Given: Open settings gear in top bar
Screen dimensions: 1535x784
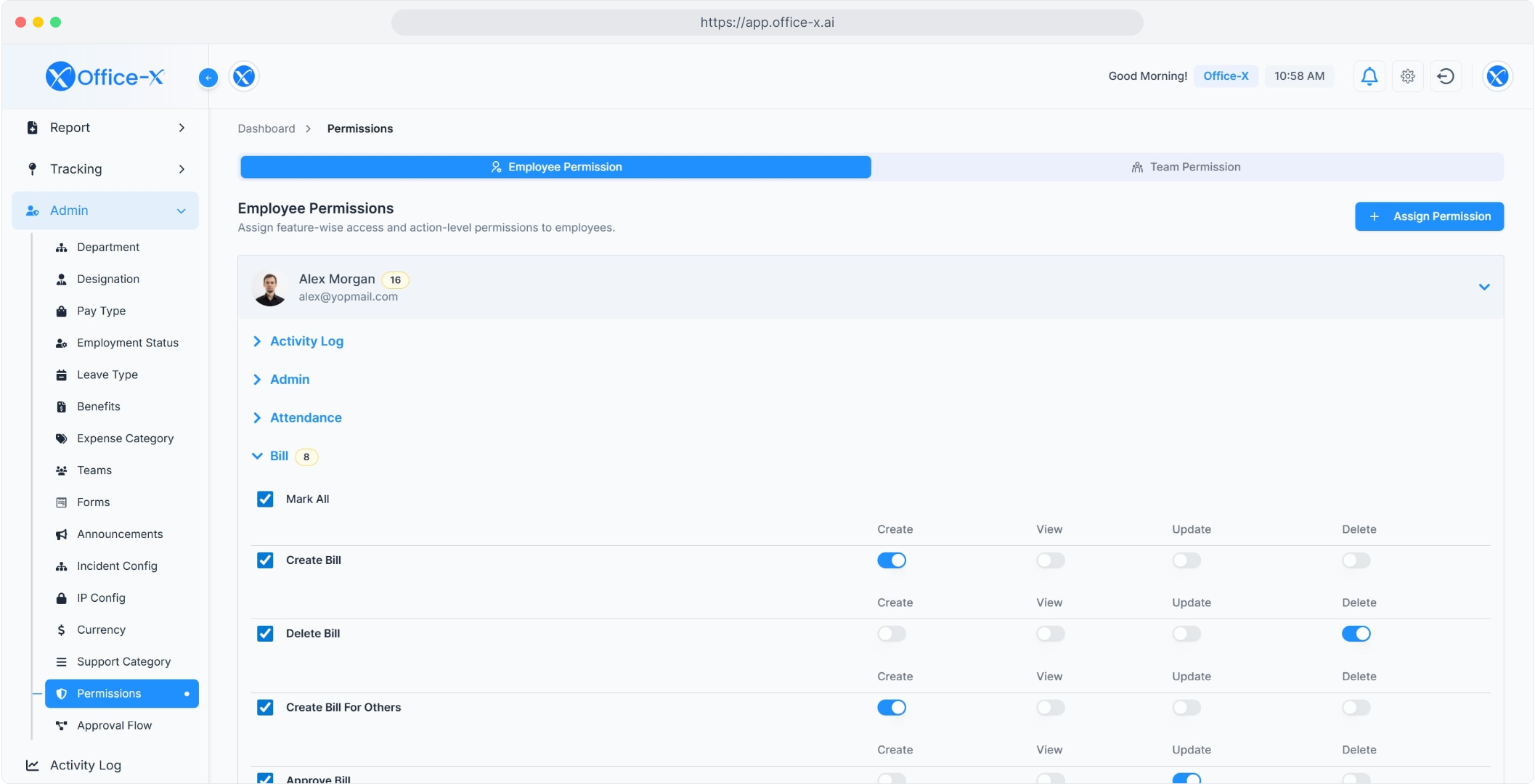Looking at the screenshot, I should click(x=1407, y=76).
